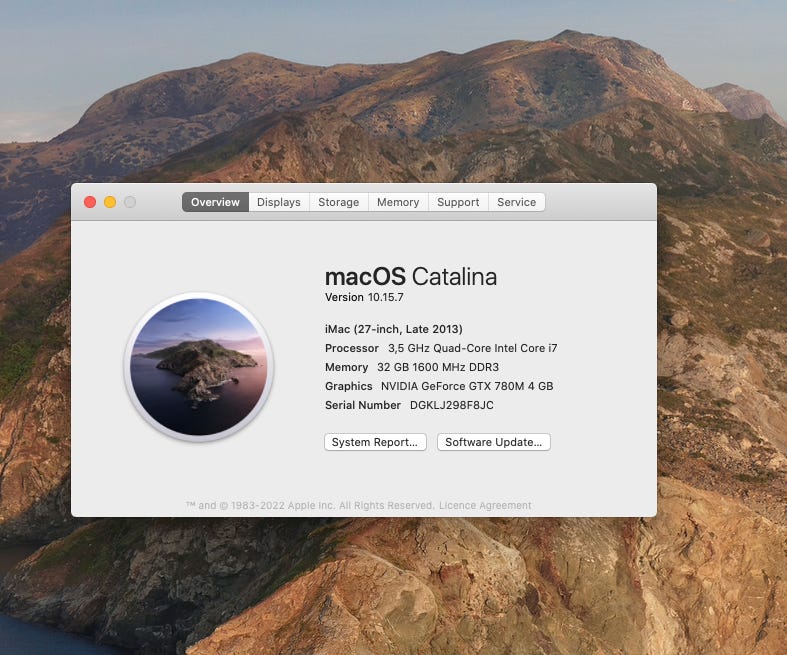Click the System Report... button
Screen dimensions: 787x655
(x=375, y=442)
